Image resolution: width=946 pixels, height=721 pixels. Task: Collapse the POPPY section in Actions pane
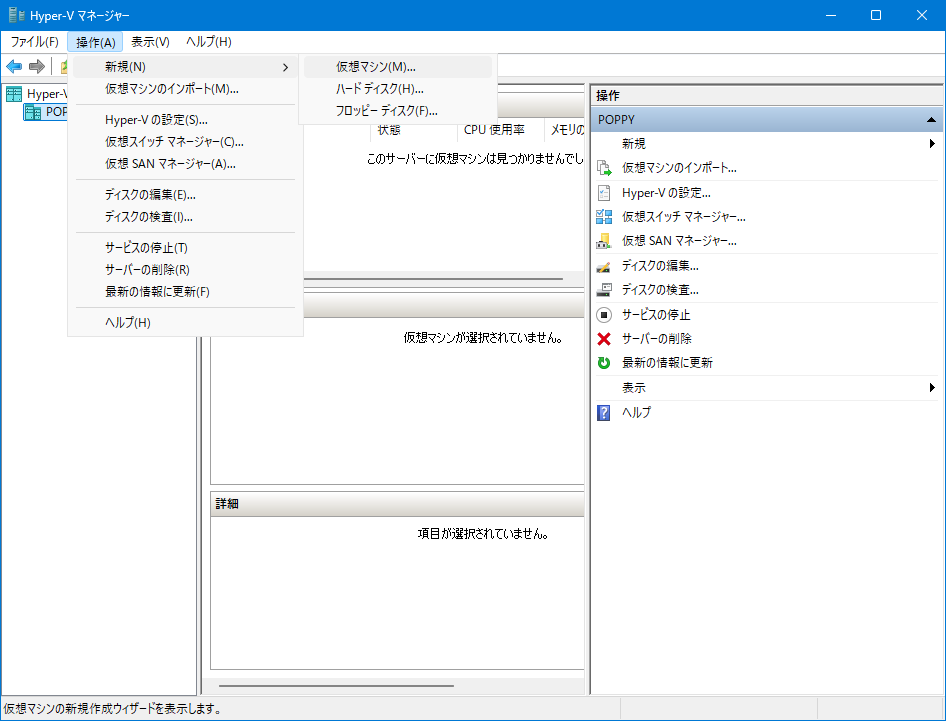(931, 119)
